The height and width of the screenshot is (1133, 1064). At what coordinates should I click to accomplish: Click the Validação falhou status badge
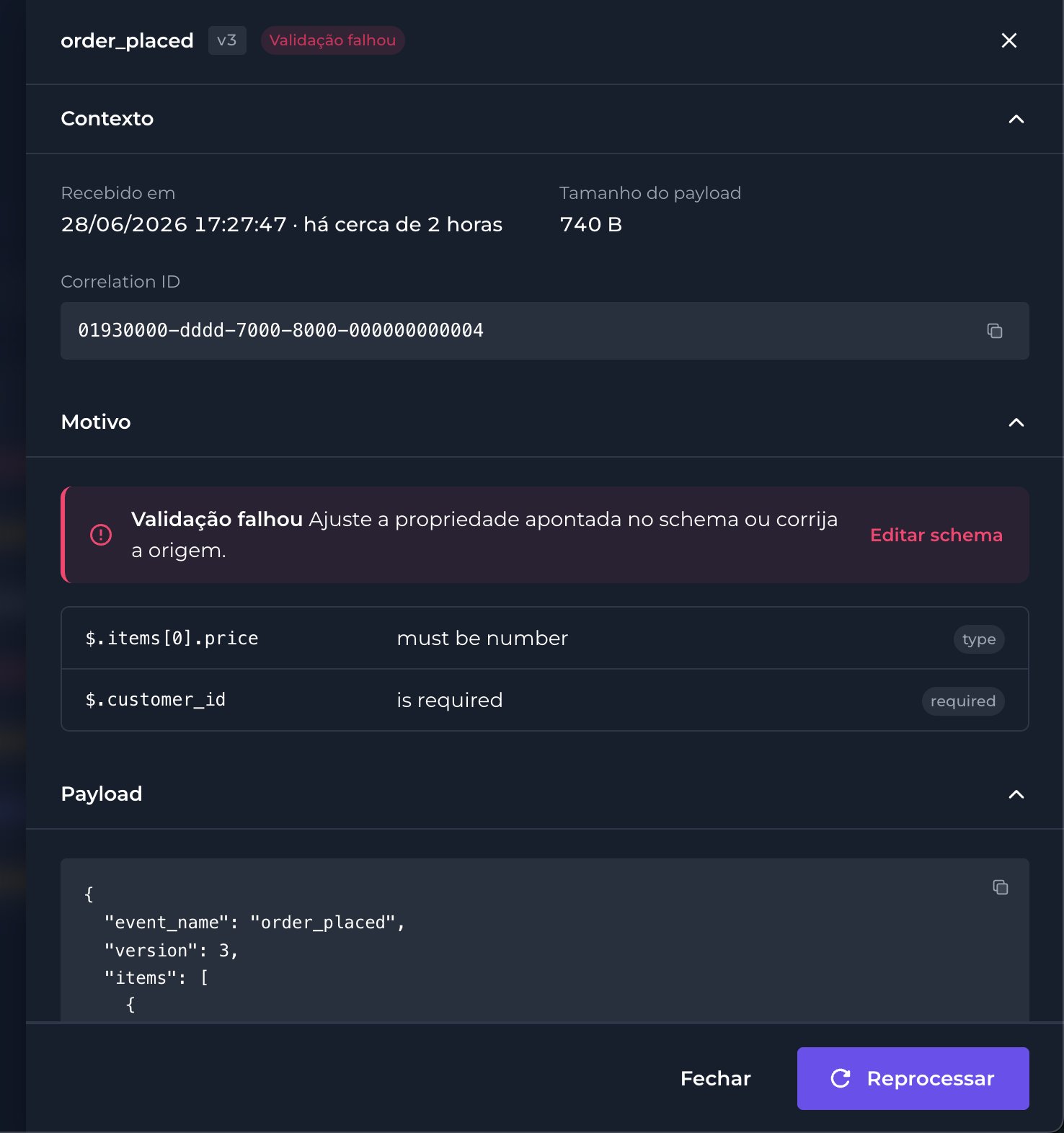(x=332, y=40)
